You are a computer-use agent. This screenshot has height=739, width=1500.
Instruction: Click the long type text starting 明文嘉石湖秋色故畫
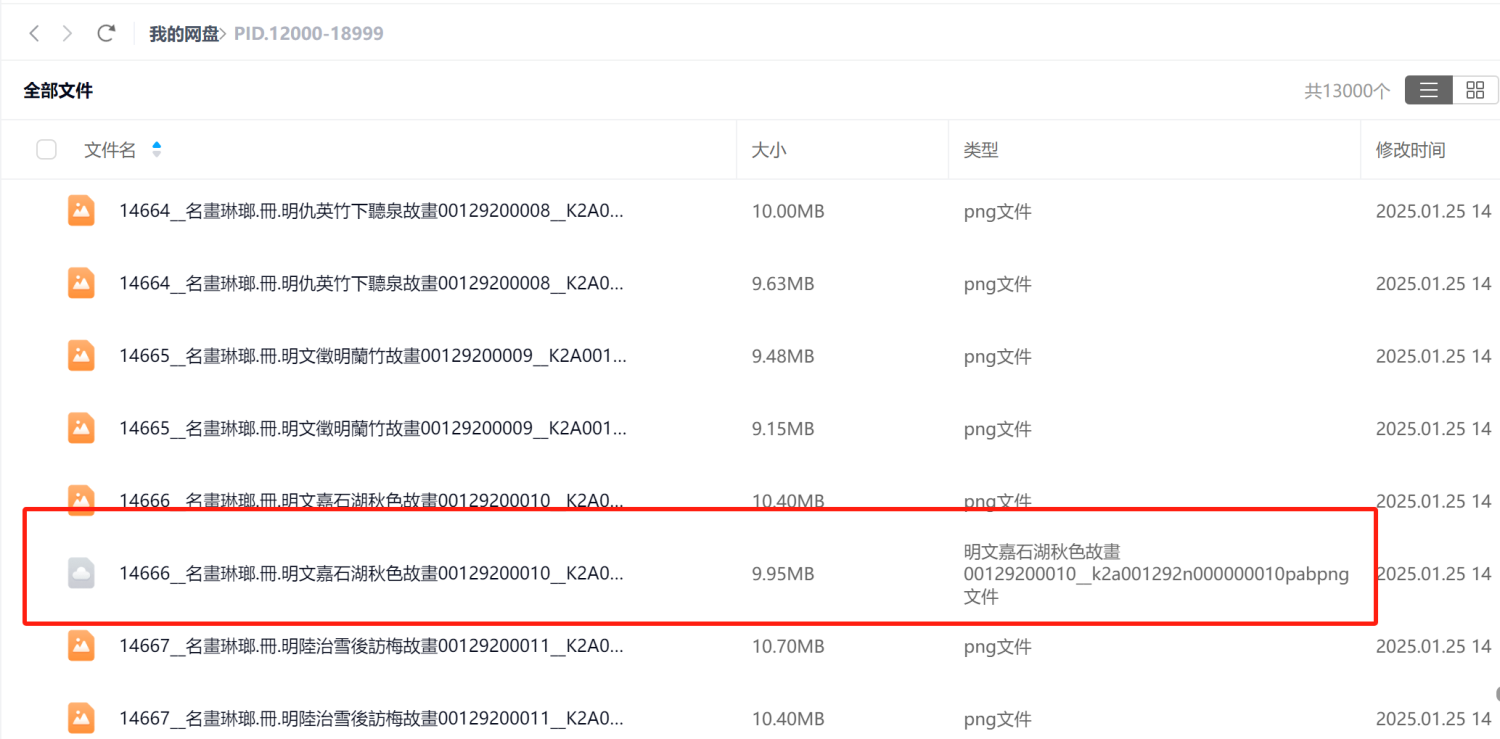1156,574
